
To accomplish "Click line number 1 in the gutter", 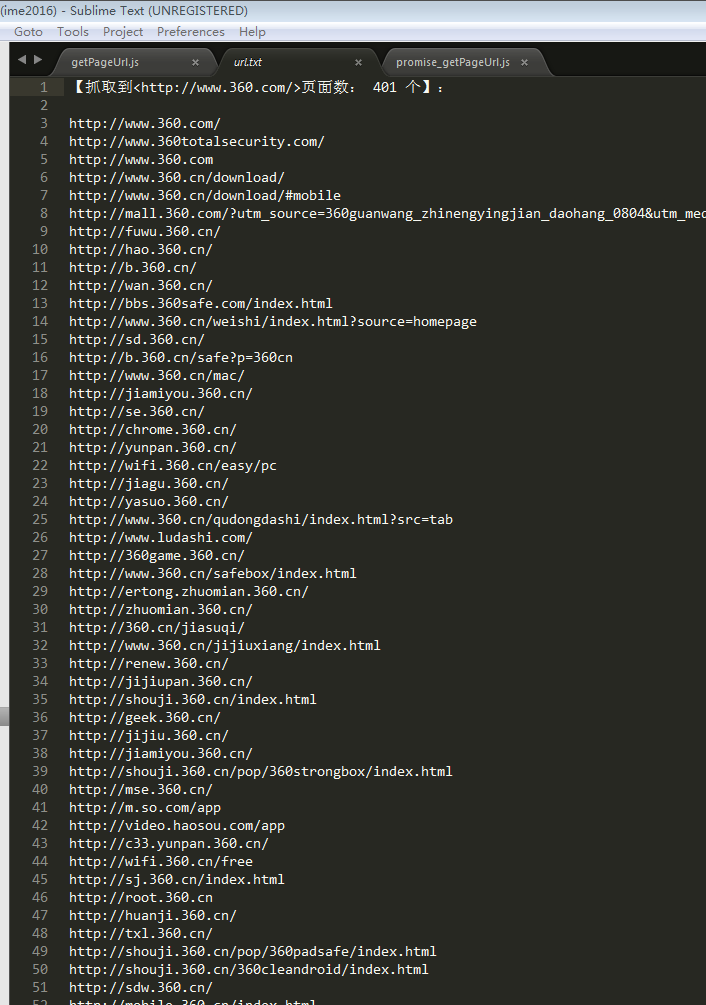I will 44,88.
